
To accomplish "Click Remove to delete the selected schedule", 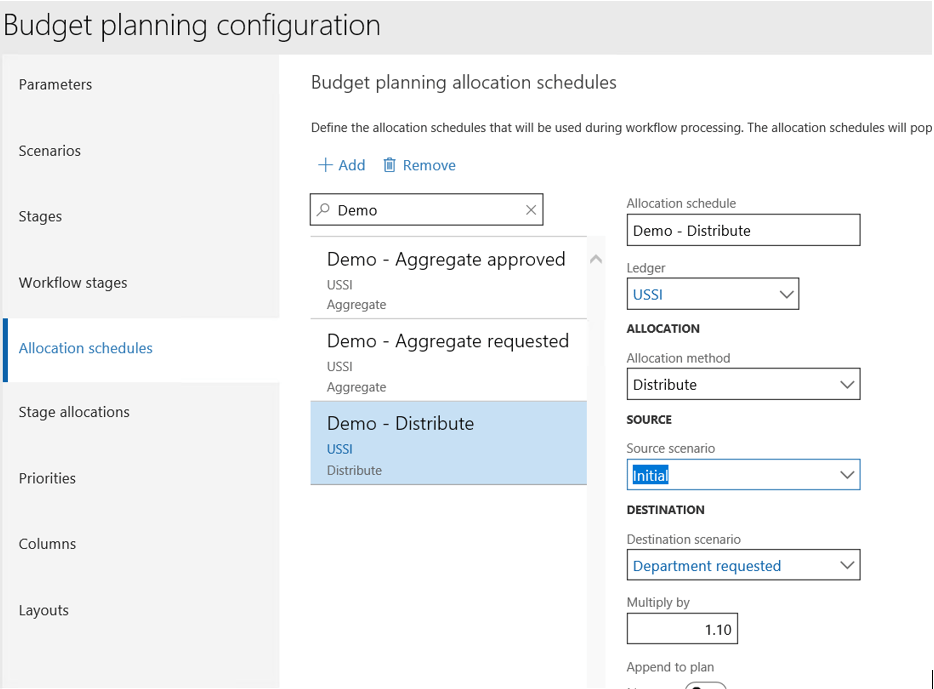I will tap(428, 164).
